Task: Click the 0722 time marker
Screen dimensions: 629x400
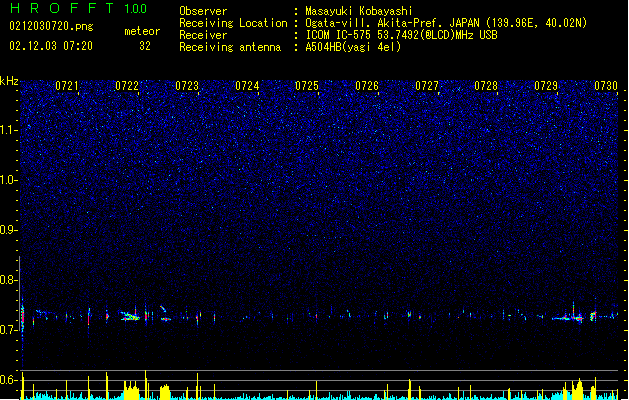Action: (x=127, y=86)
